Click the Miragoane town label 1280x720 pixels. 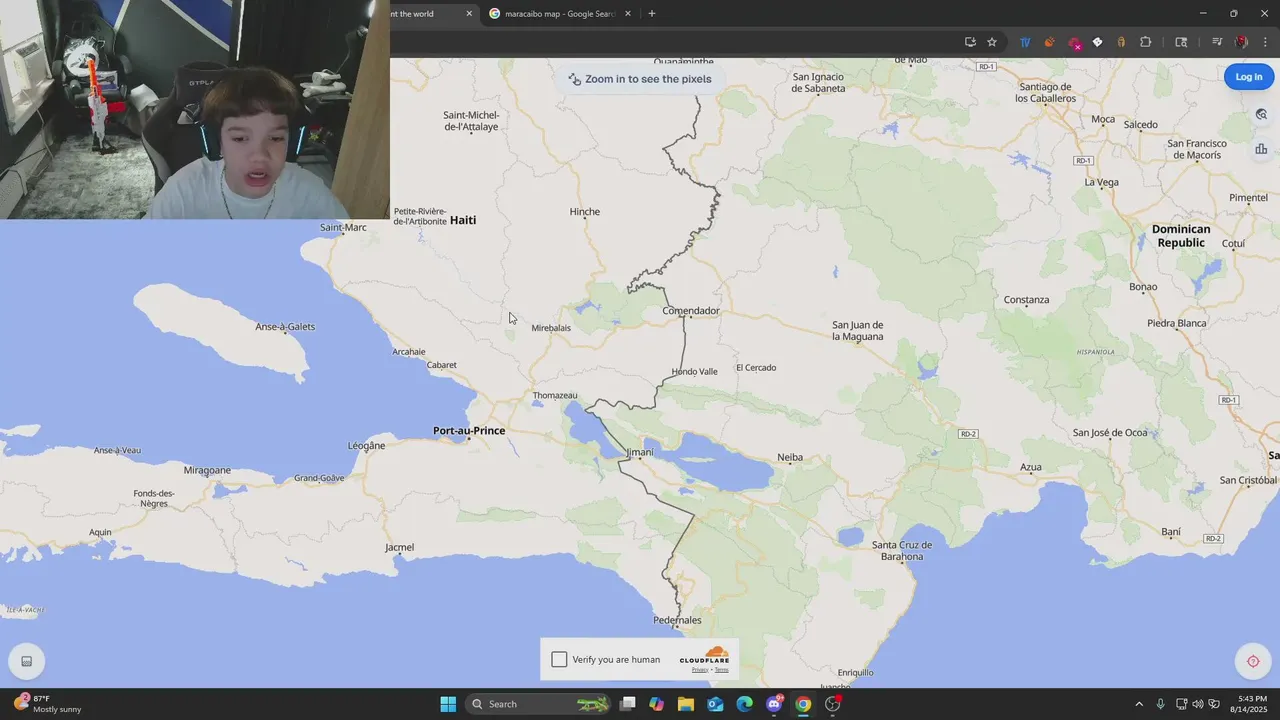(x=207, y=470)
